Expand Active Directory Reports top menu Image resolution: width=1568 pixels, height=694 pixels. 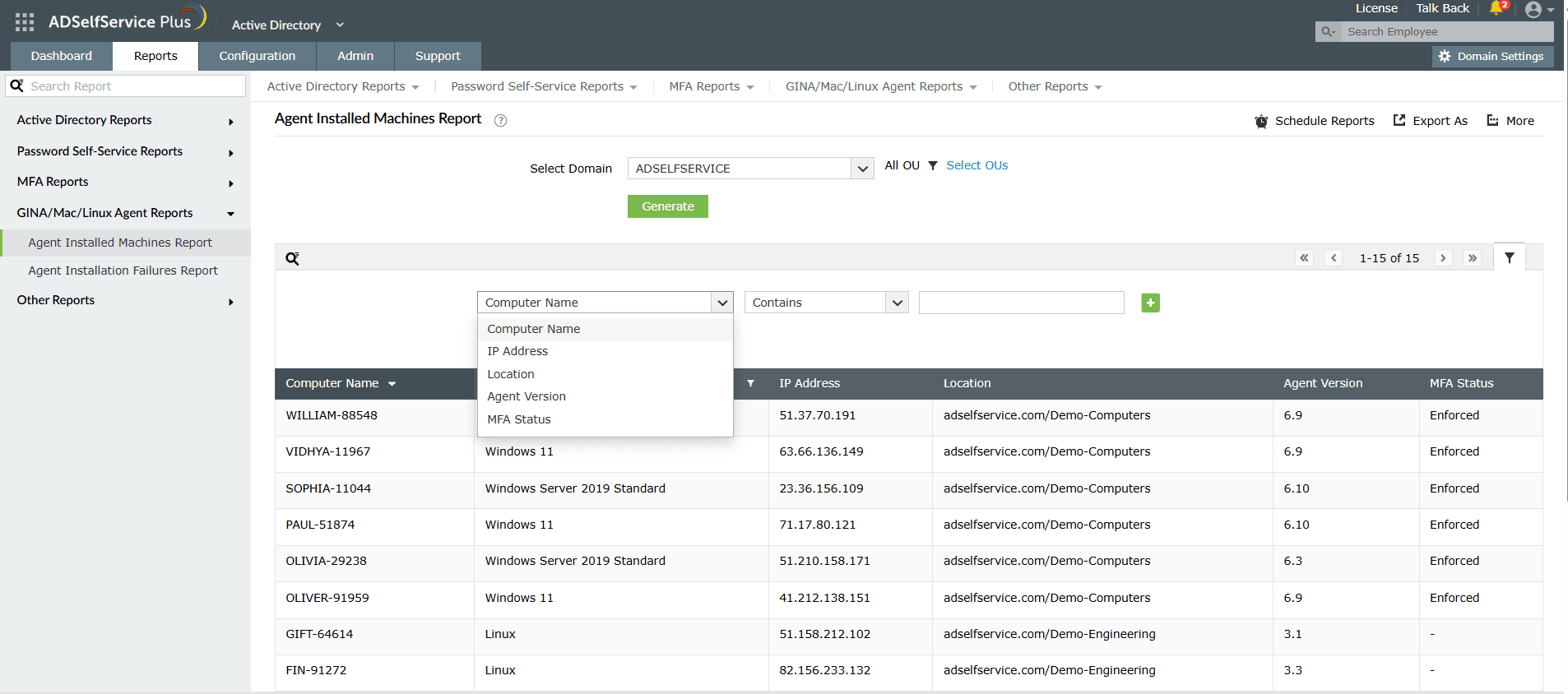(342, 86)
